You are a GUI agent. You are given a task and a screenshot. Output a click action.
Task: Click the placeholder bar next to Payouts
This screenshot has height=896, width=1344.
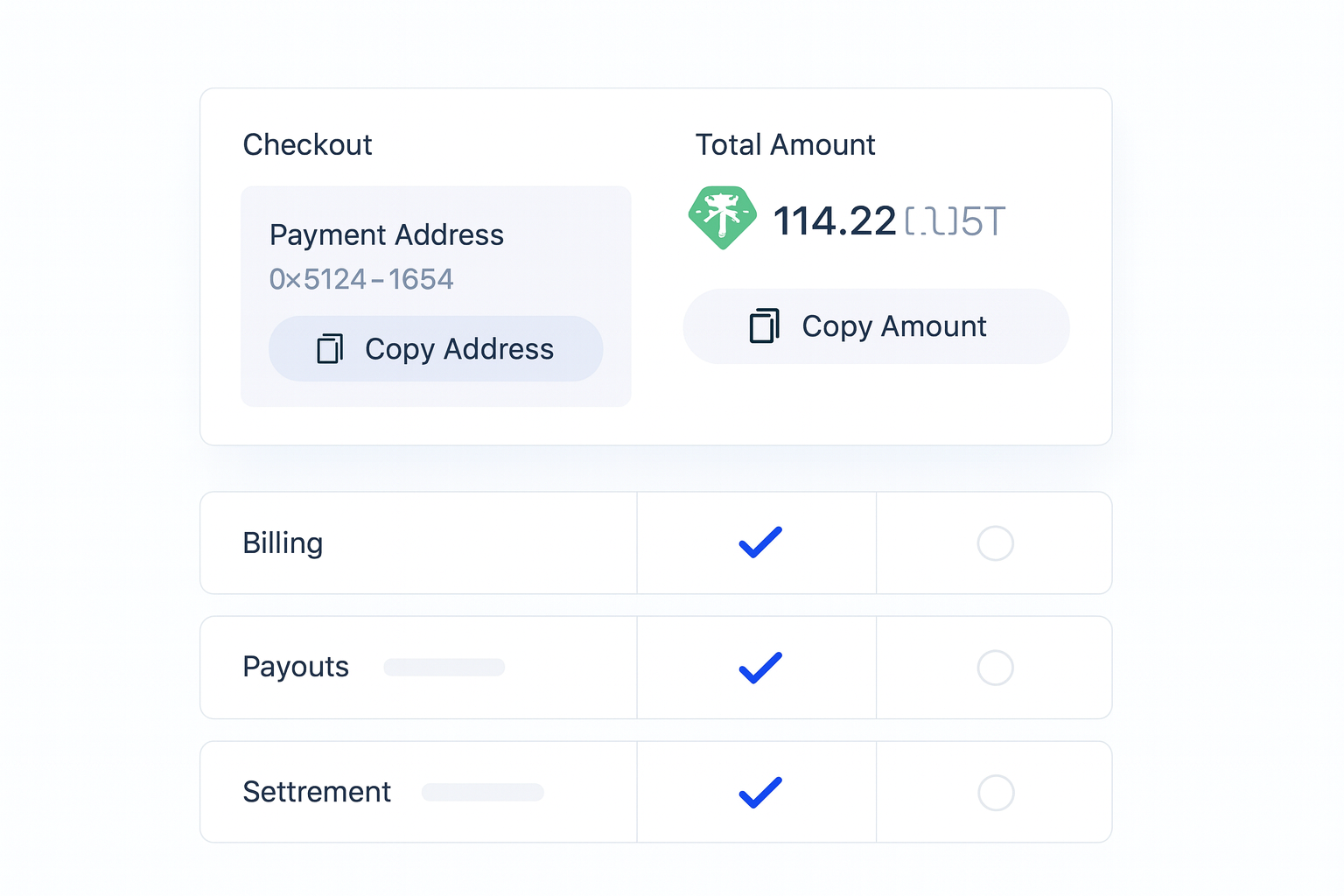click(444, 668)
